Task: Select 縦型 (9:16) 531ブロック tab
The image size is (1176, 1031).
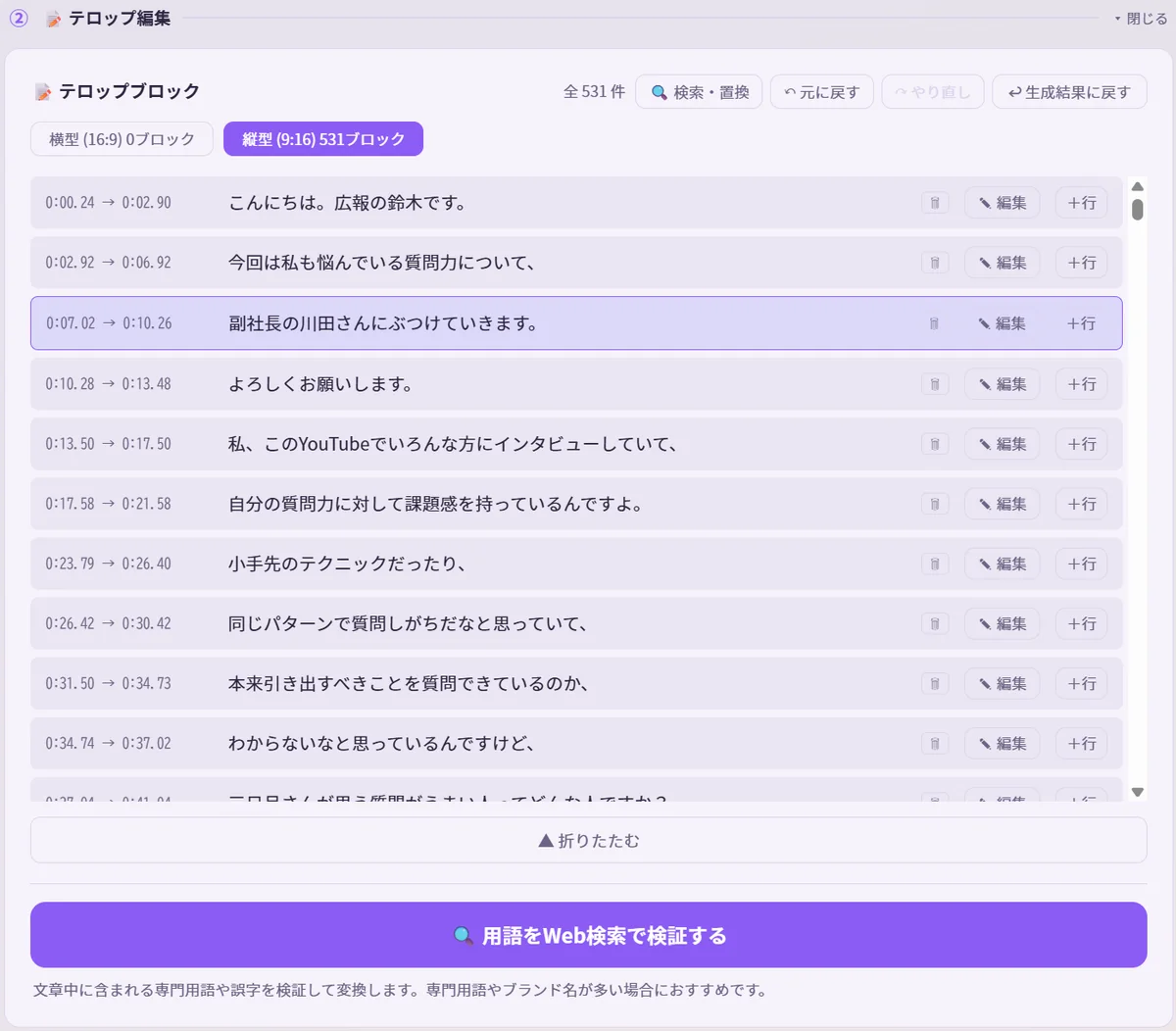Action: (323, 139)
